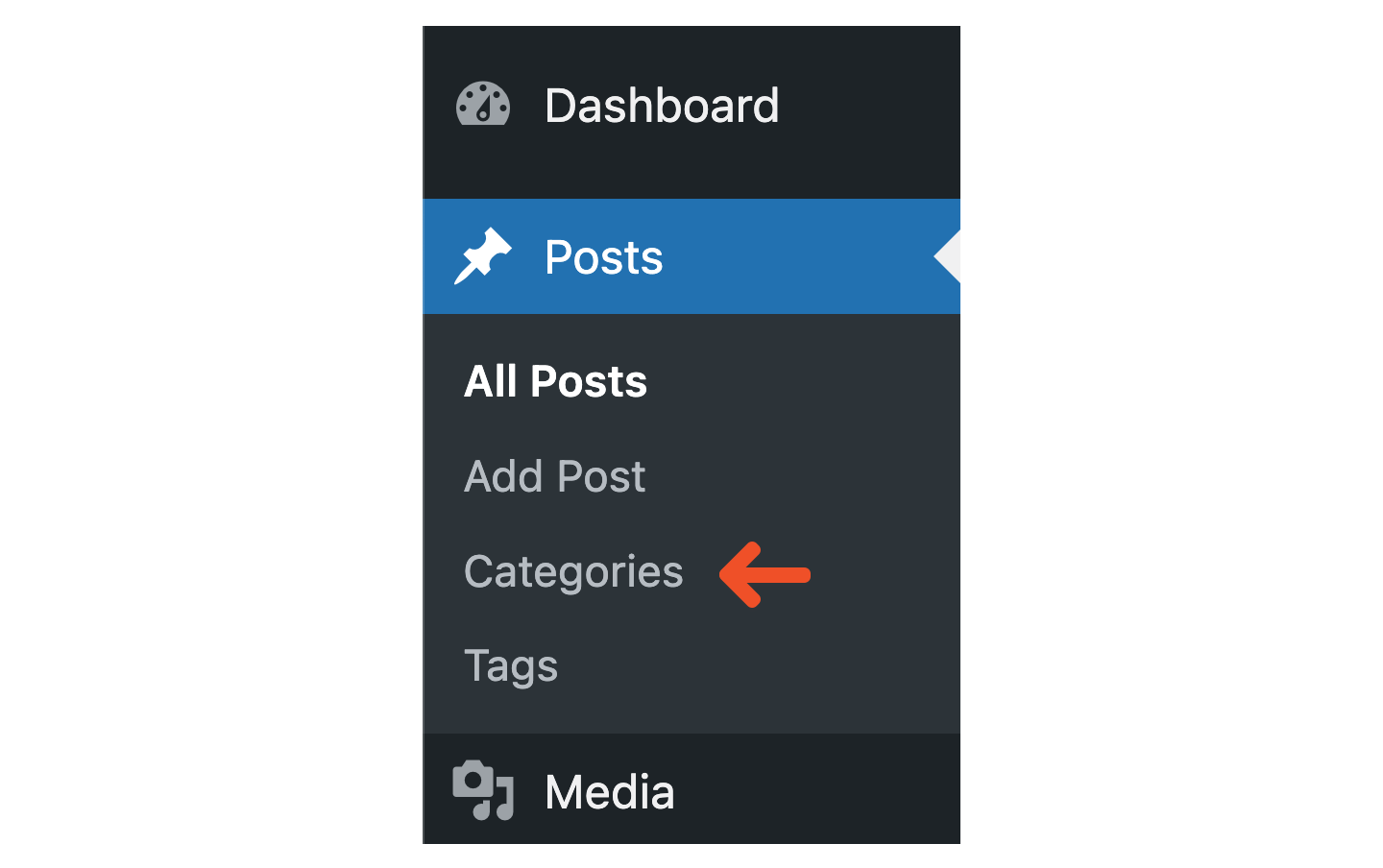
Task: Click the Media camera and music icon
Action: 483,790
